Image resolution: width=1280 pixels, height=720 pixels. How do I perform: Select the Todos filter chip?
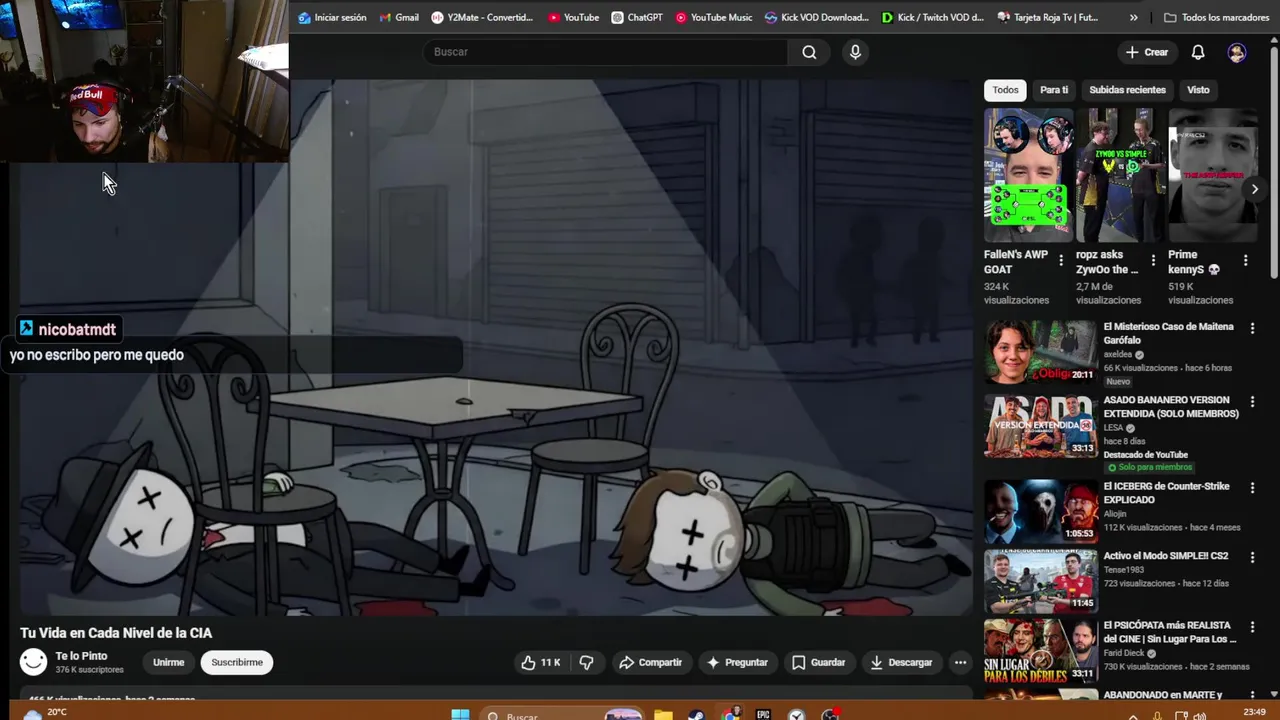pyautogui.click(x=1005, y=90)
